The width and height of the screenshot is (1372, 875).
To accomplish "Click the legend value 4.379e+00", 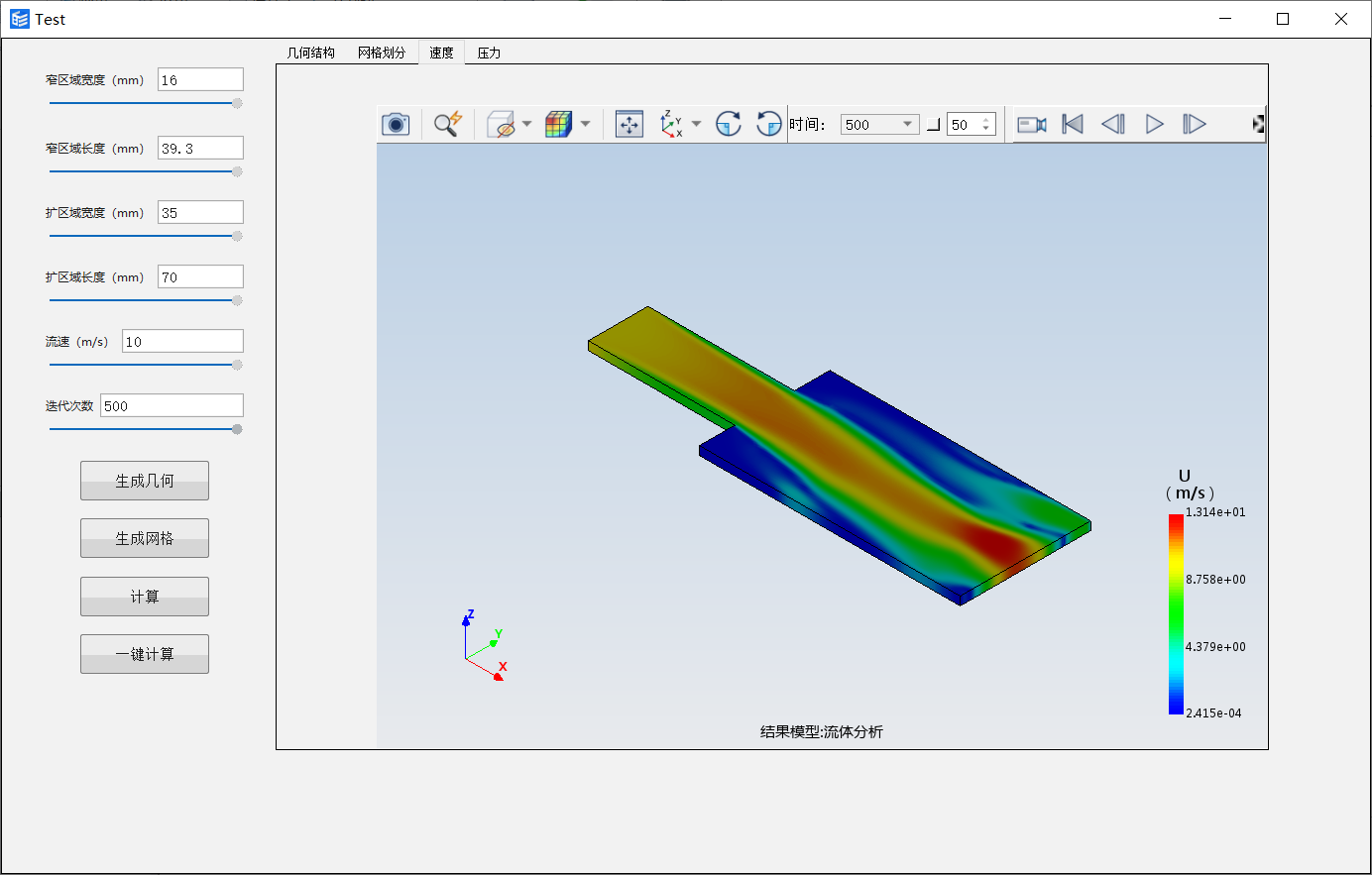I will (x=1215, y=647).
